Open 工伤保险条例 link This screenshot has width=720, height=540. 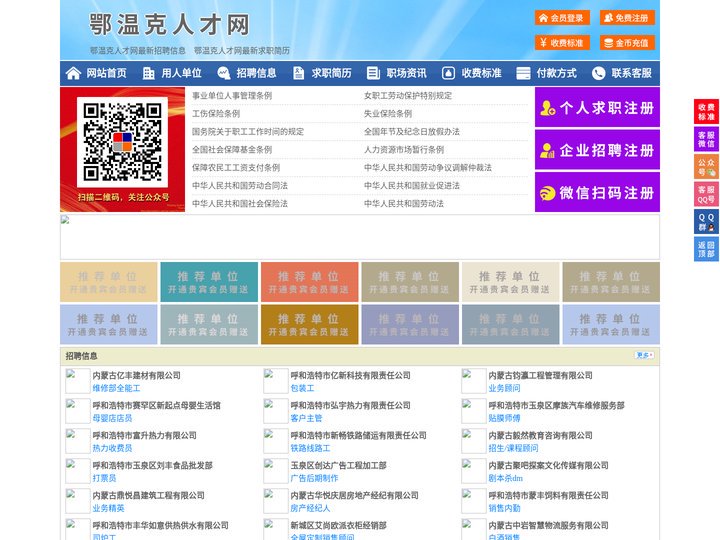click(216, 113)
